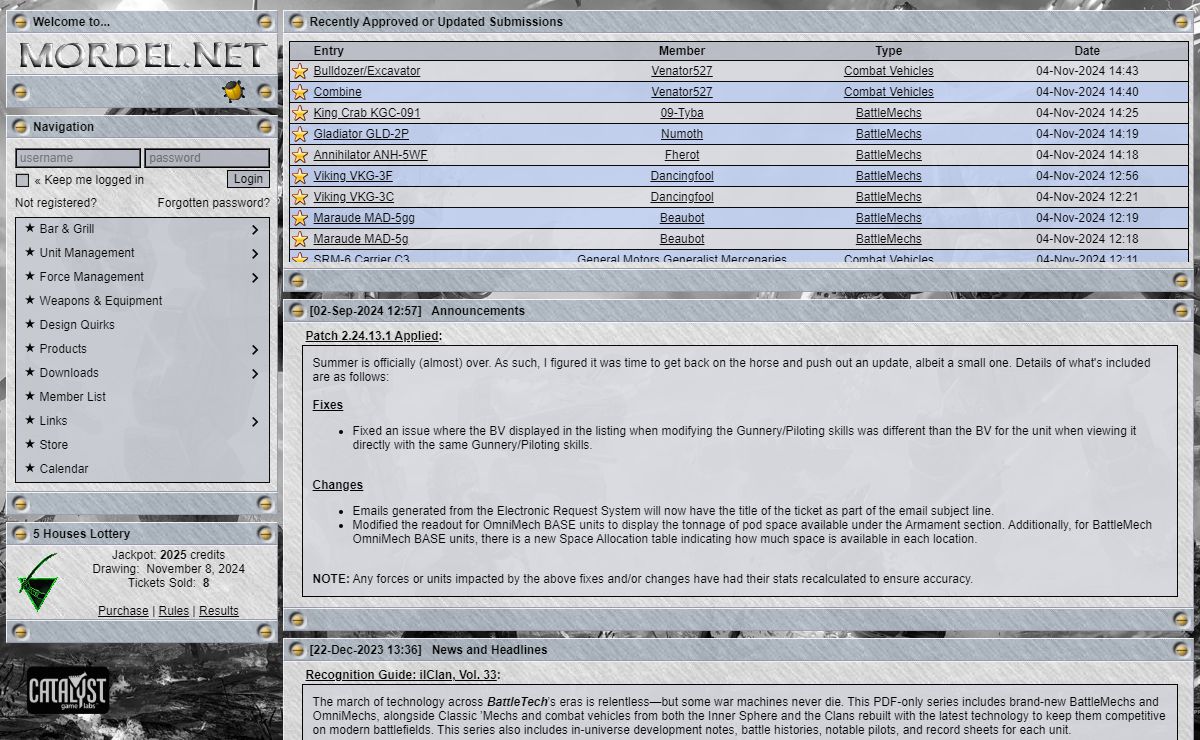This screenshot has width=1200, height=740.
Task: Open the Combine entry link
Action: [338, 92]
